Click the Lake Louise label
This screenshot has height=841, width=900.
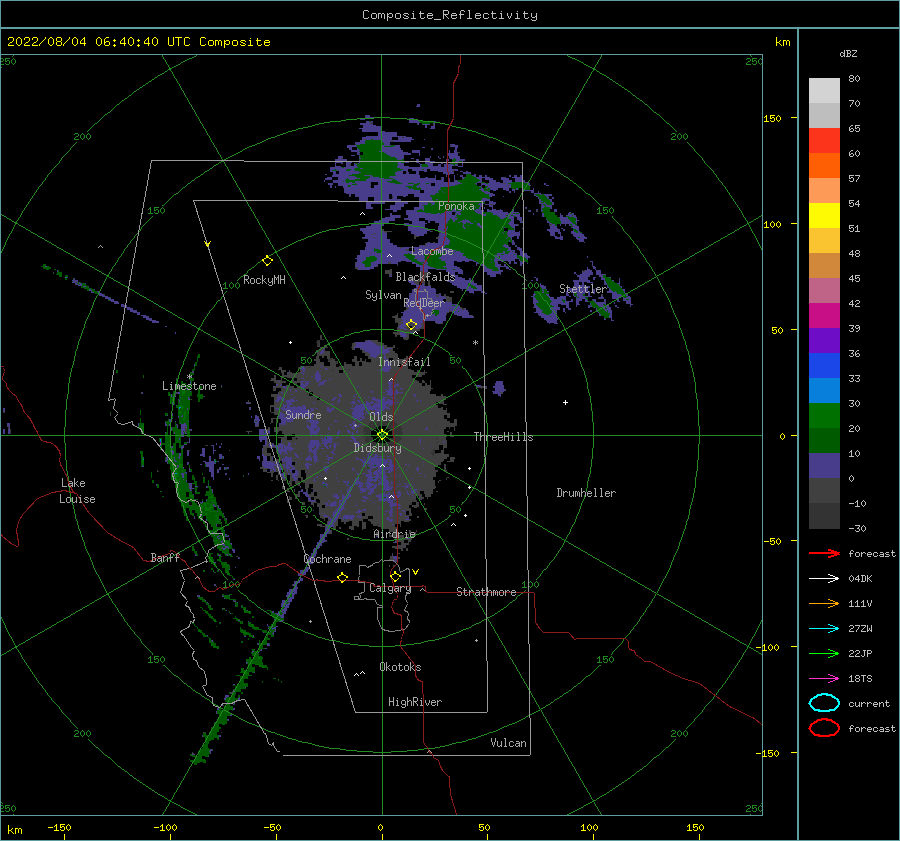click(x=77, y=491)
